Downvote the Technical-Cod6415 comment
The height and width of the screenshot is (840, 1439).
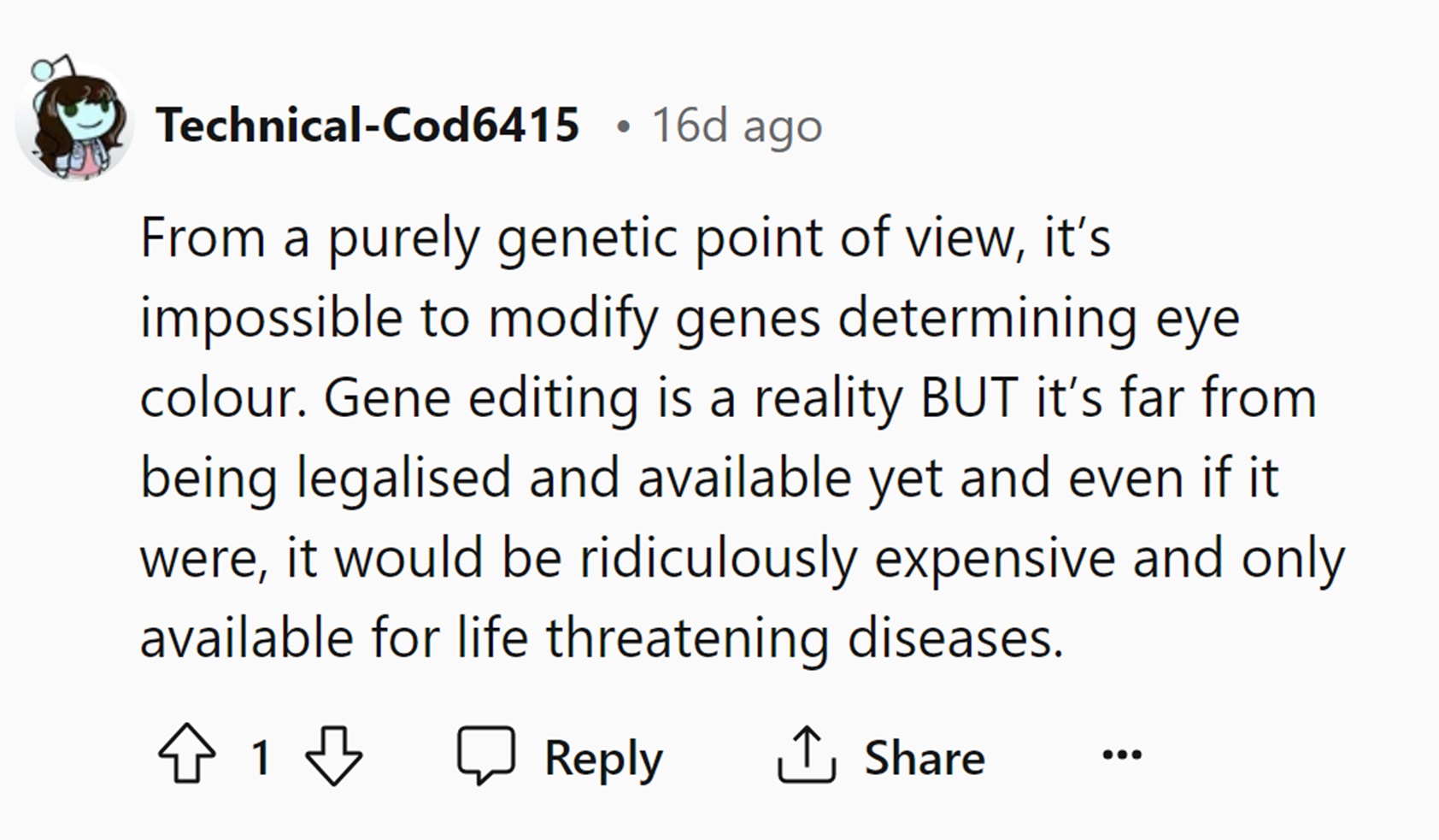[334, 755]
